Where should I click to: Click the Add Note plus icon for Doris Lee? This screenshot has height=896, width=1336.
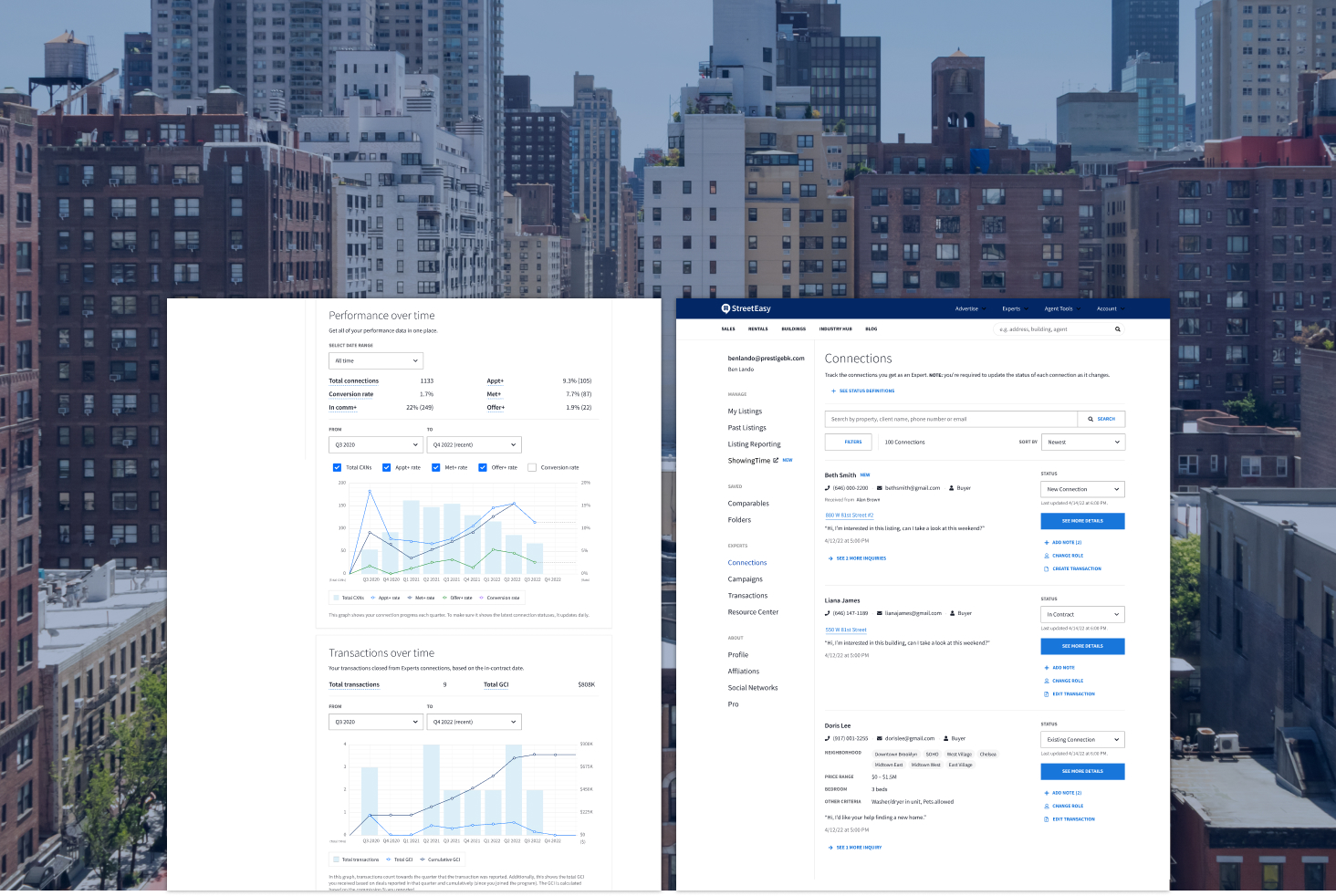[1046, 793]
